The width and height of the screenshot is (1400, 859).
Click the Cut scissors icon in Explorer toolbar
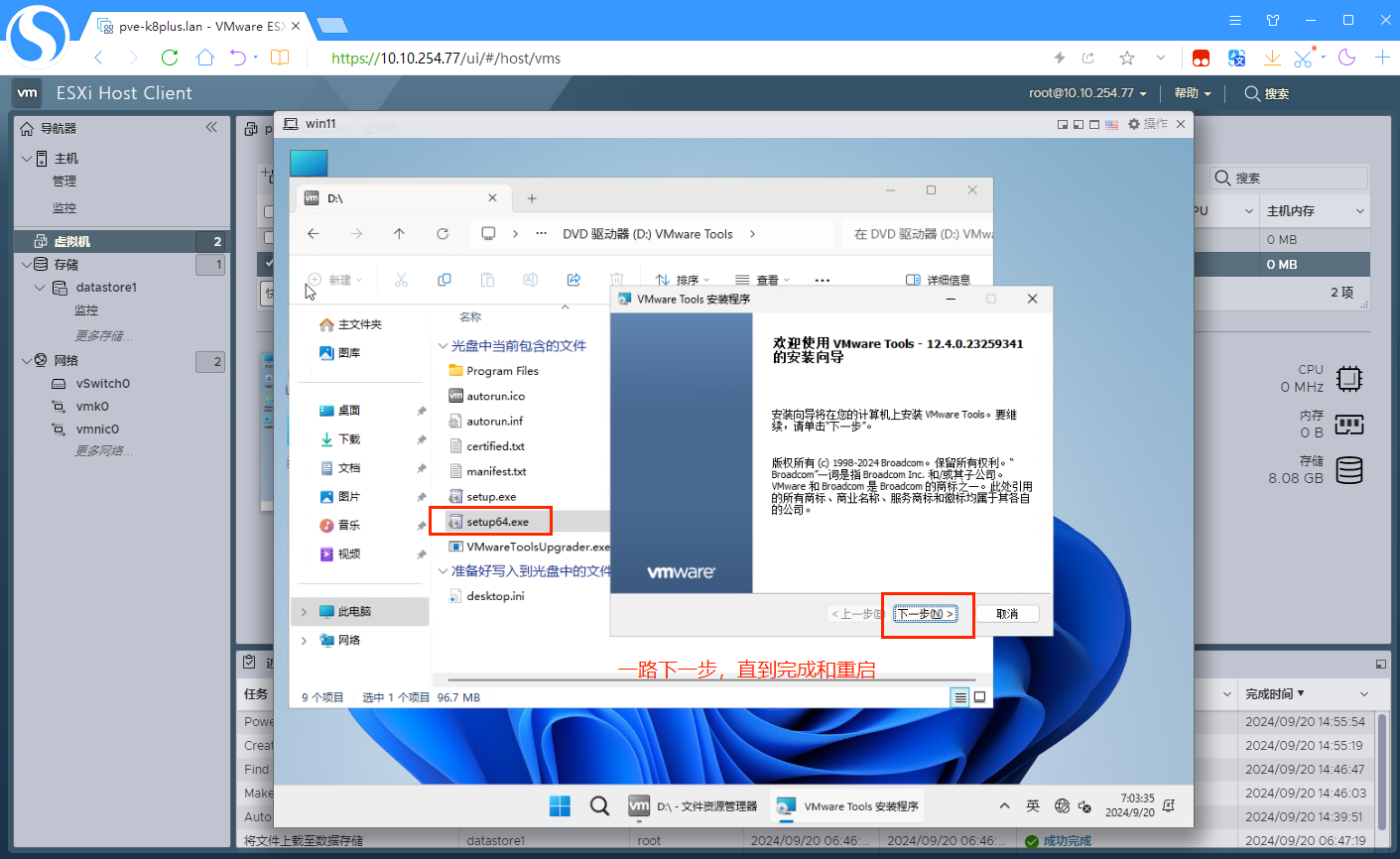402,280
